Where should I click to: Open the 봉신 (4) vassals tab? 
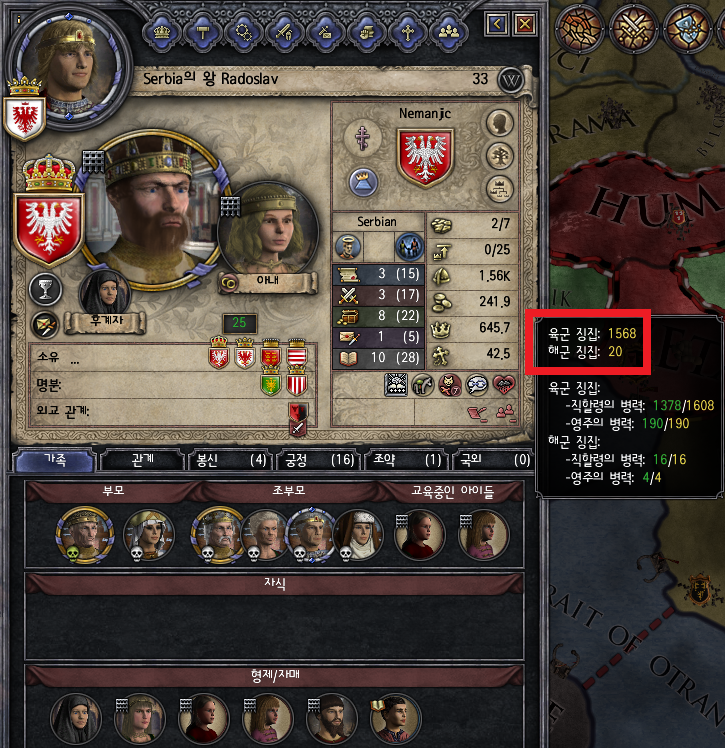click(230, 459)
